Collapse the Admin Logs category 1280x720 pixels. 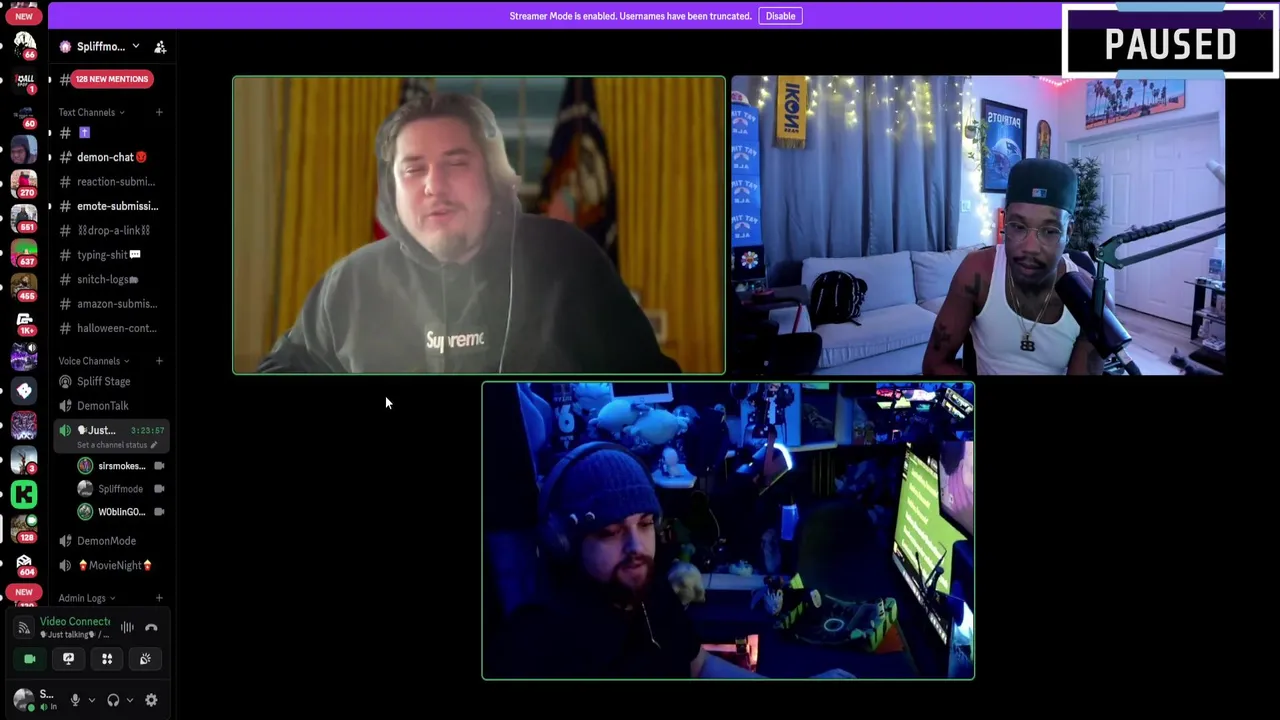click(x=86, y=598)
